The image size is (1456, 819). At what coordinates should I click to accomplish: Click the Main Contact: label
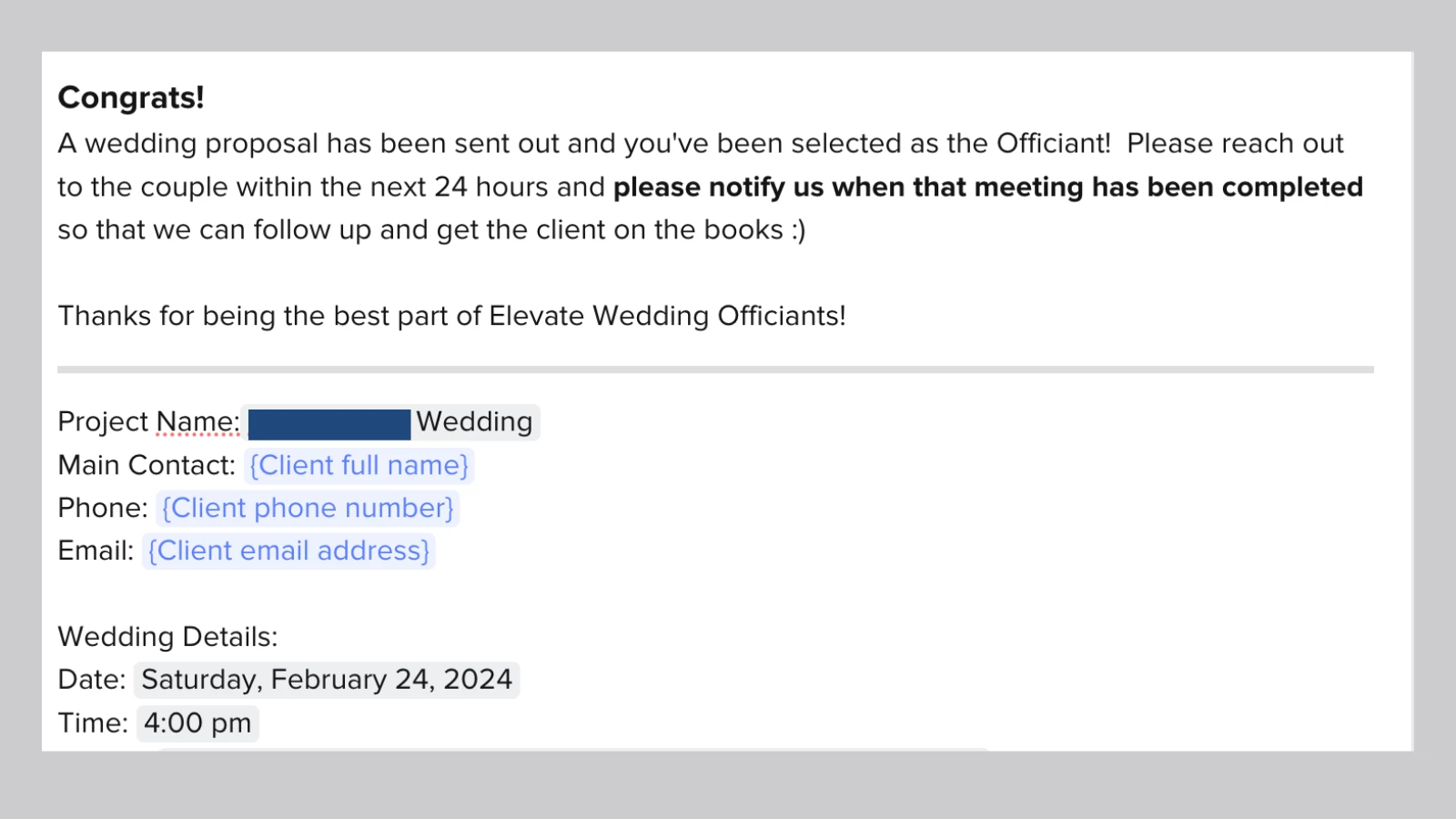(x=147, y=465)
